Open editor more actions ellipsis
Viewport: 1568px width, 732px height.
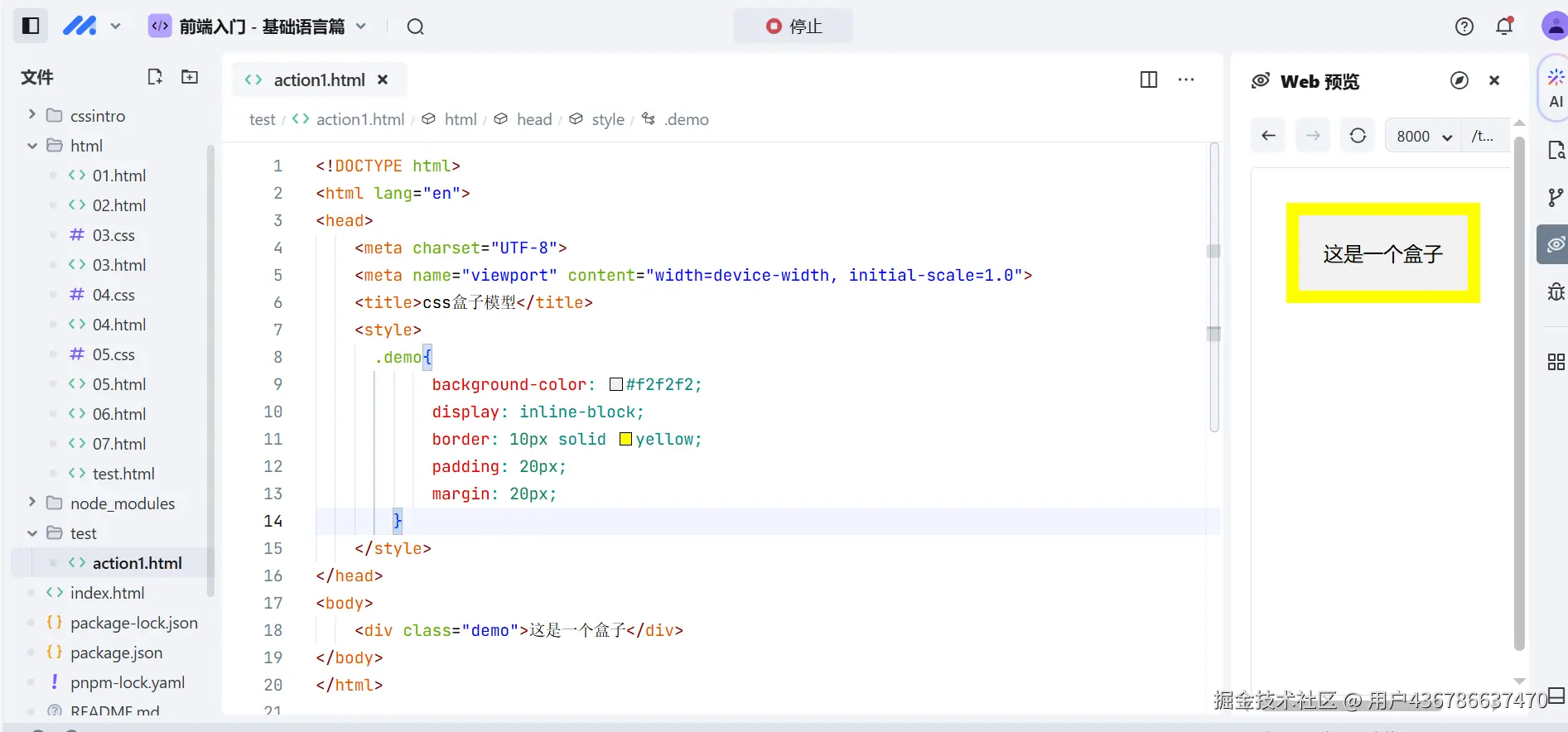tap(1186, 79)
